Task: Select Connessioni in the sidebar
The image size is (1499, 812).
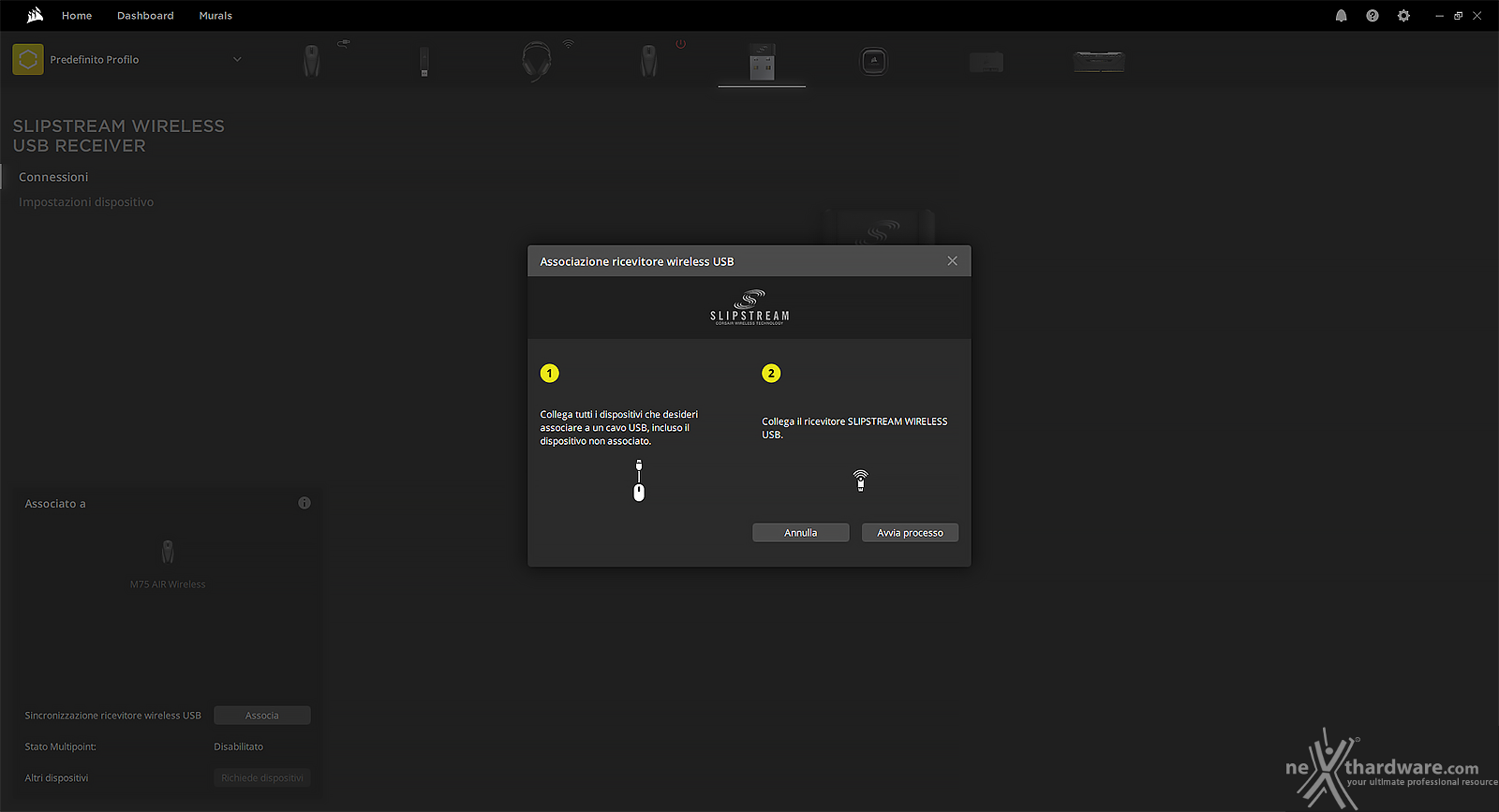Action: coord(53,177)
